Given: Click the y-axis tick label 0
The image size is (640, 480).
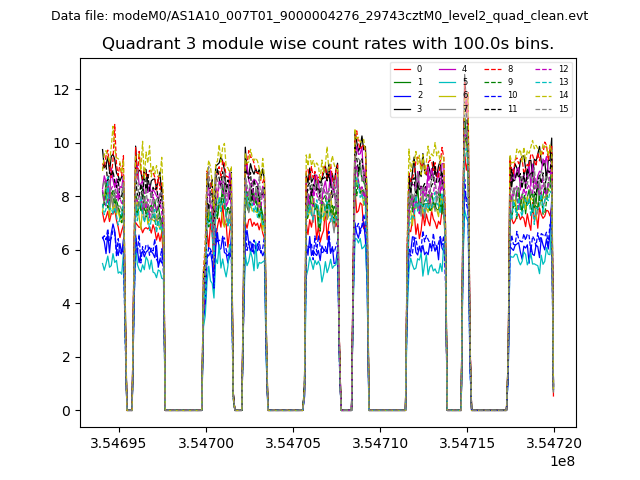Looking at the screenshot, I should pos(65,411).
